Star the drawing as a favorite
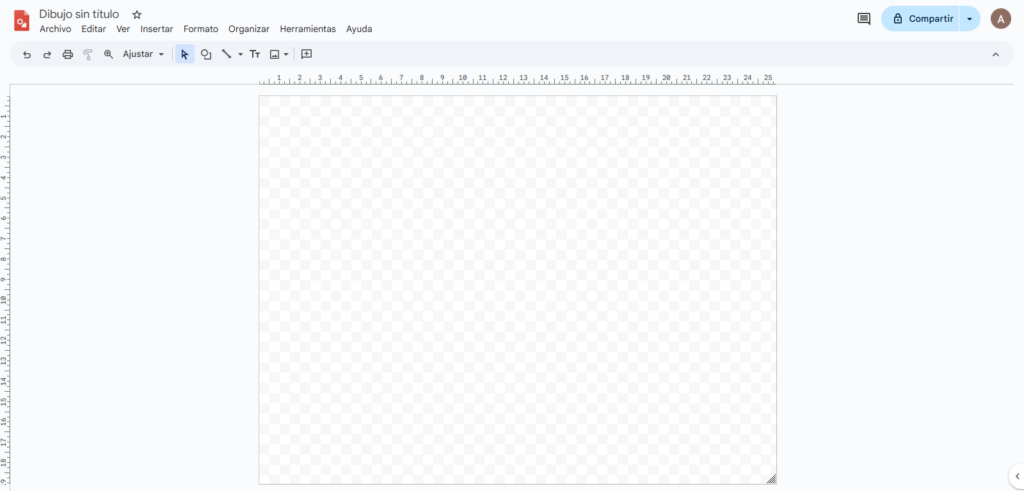Screen dimensions: 1024x491 point(137,15)
